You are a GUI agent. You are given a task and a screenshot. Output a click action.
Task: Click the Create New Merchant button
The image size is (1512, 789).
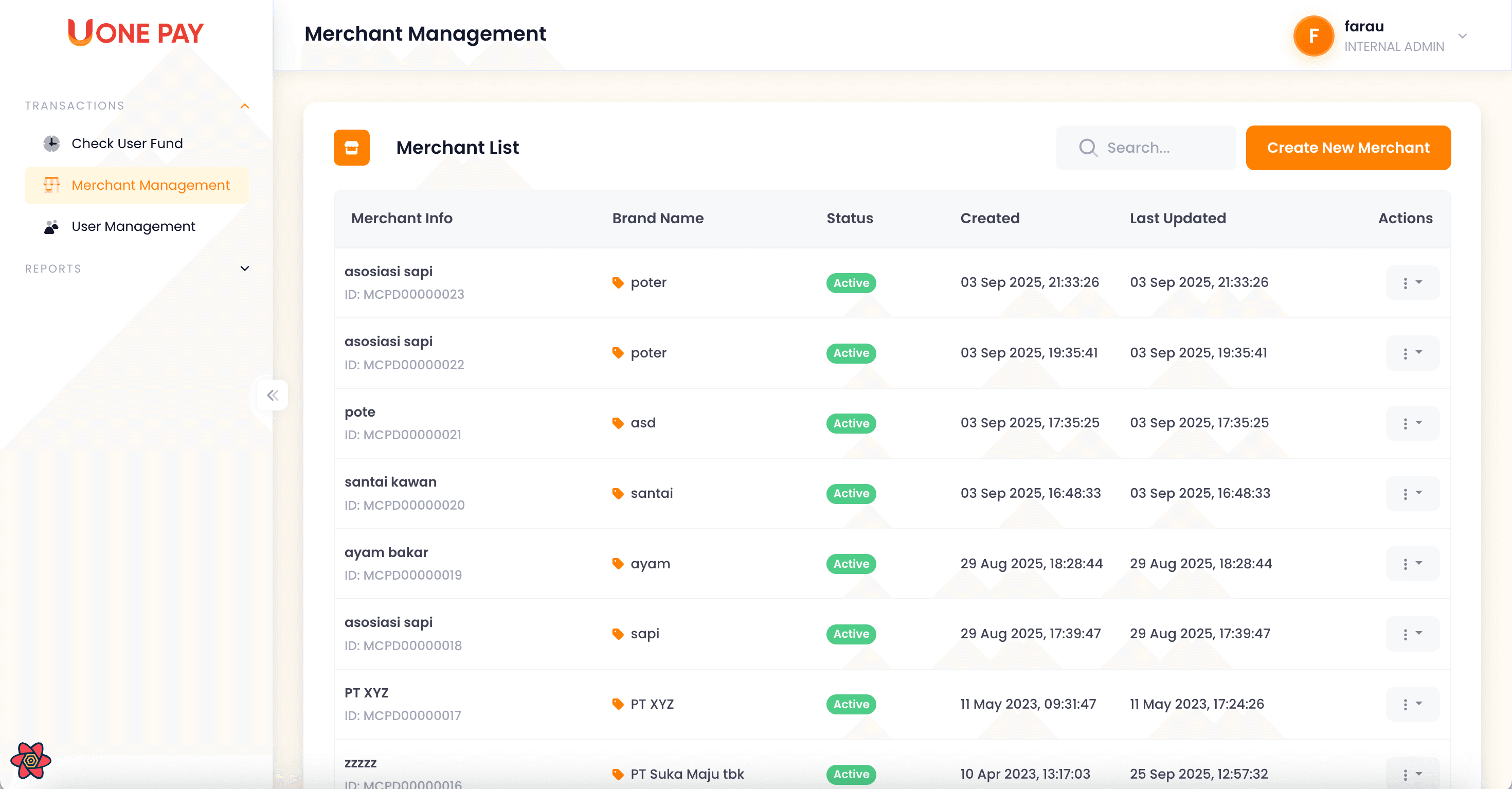click(x=1348, y=147)
